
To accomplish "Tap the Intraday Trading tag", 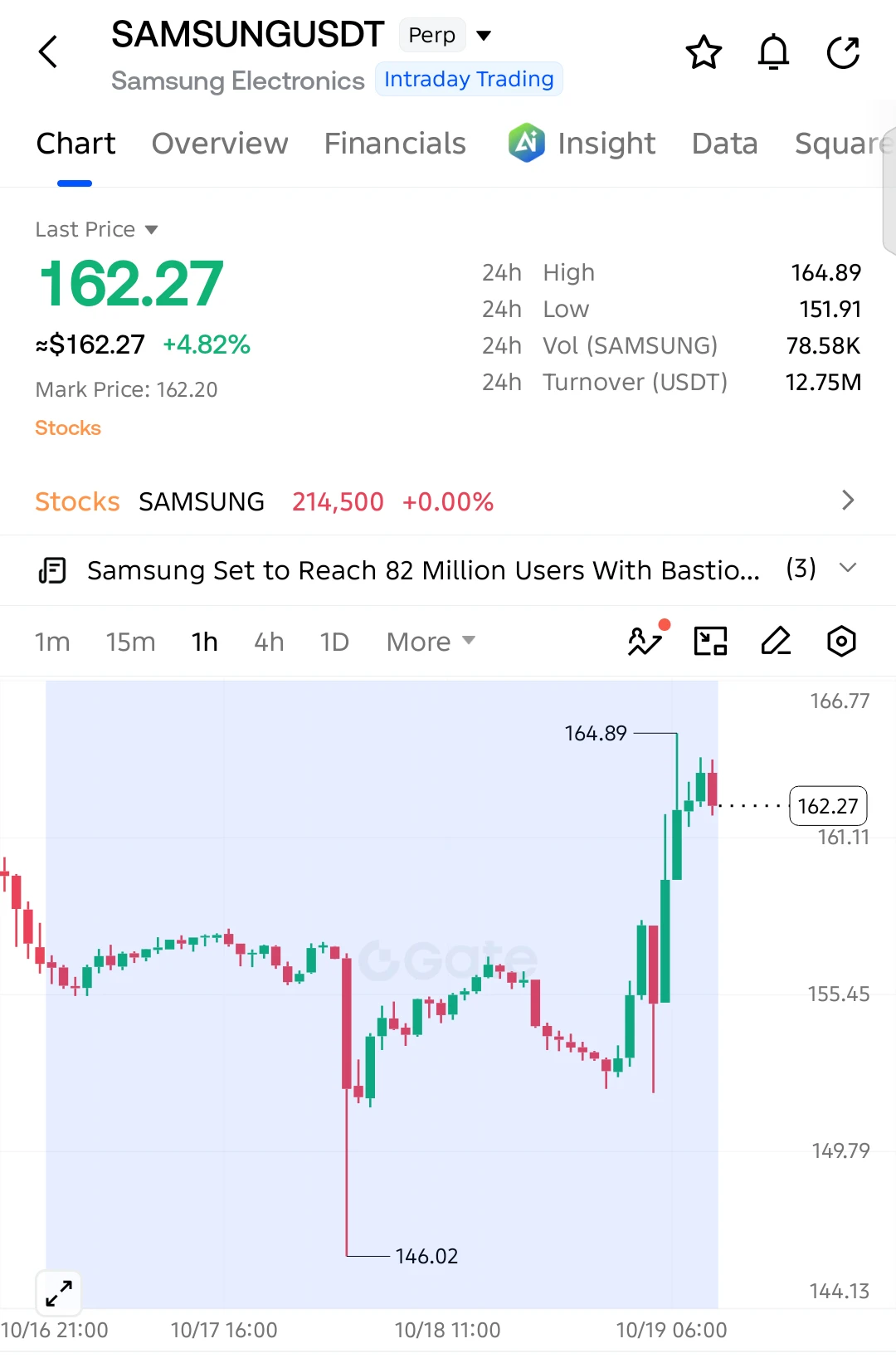I will coord(469,79).
